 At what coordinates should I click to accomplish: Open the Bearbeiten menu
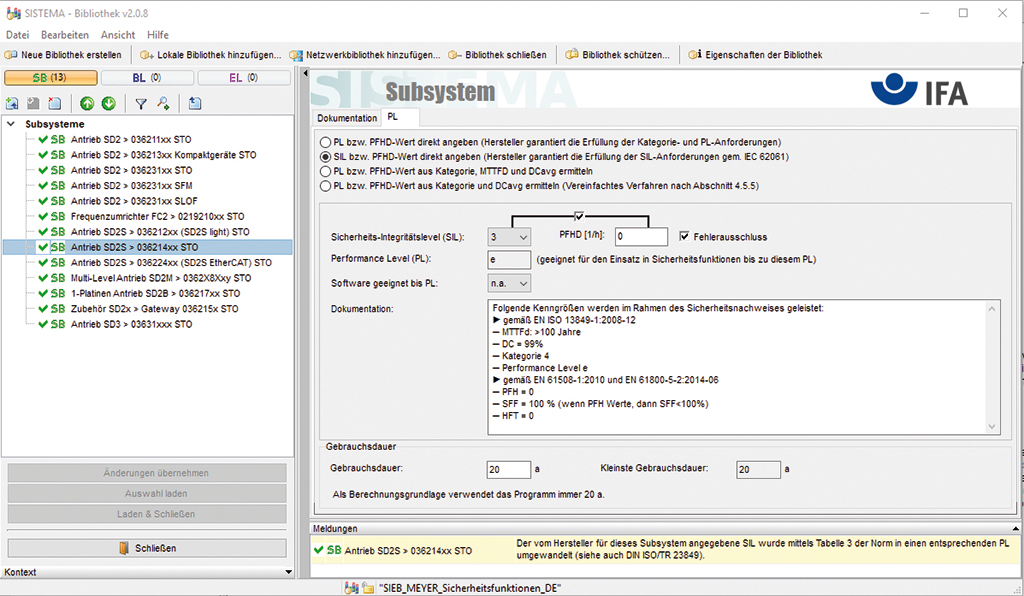65,35
